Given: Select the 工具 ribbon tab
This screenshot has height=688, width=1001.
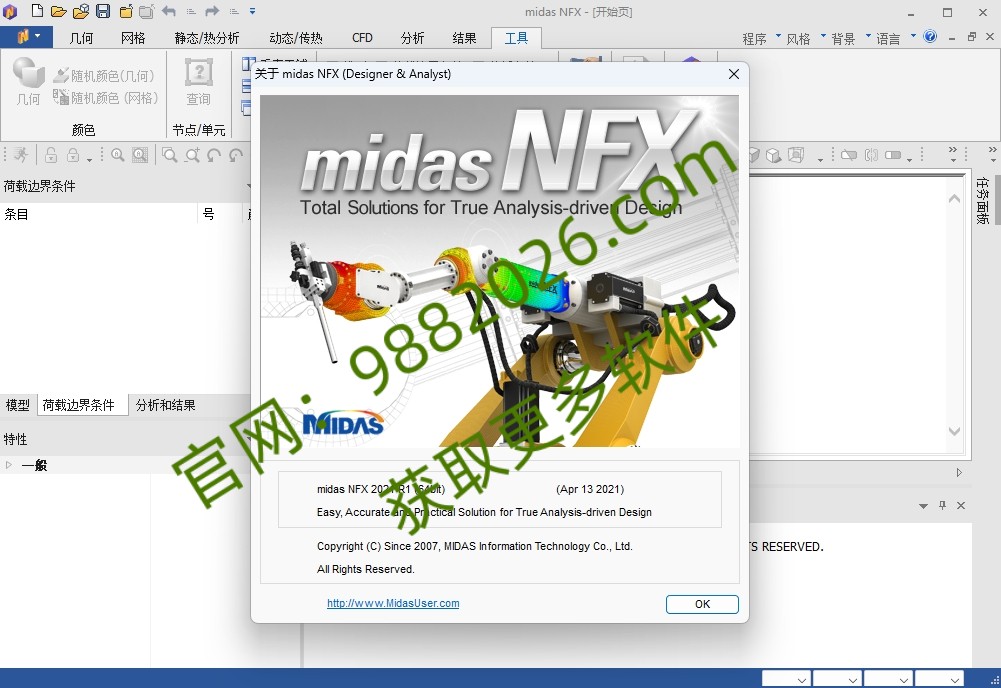Looking at the screenshot, I should point(516,38).
